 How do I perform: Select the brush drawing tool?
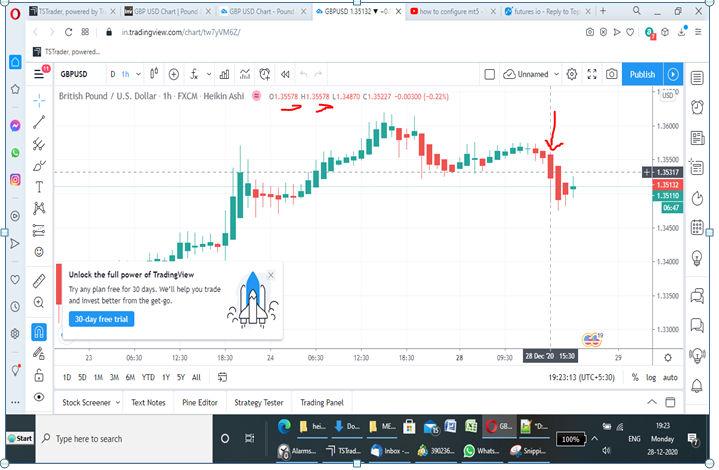39,166
